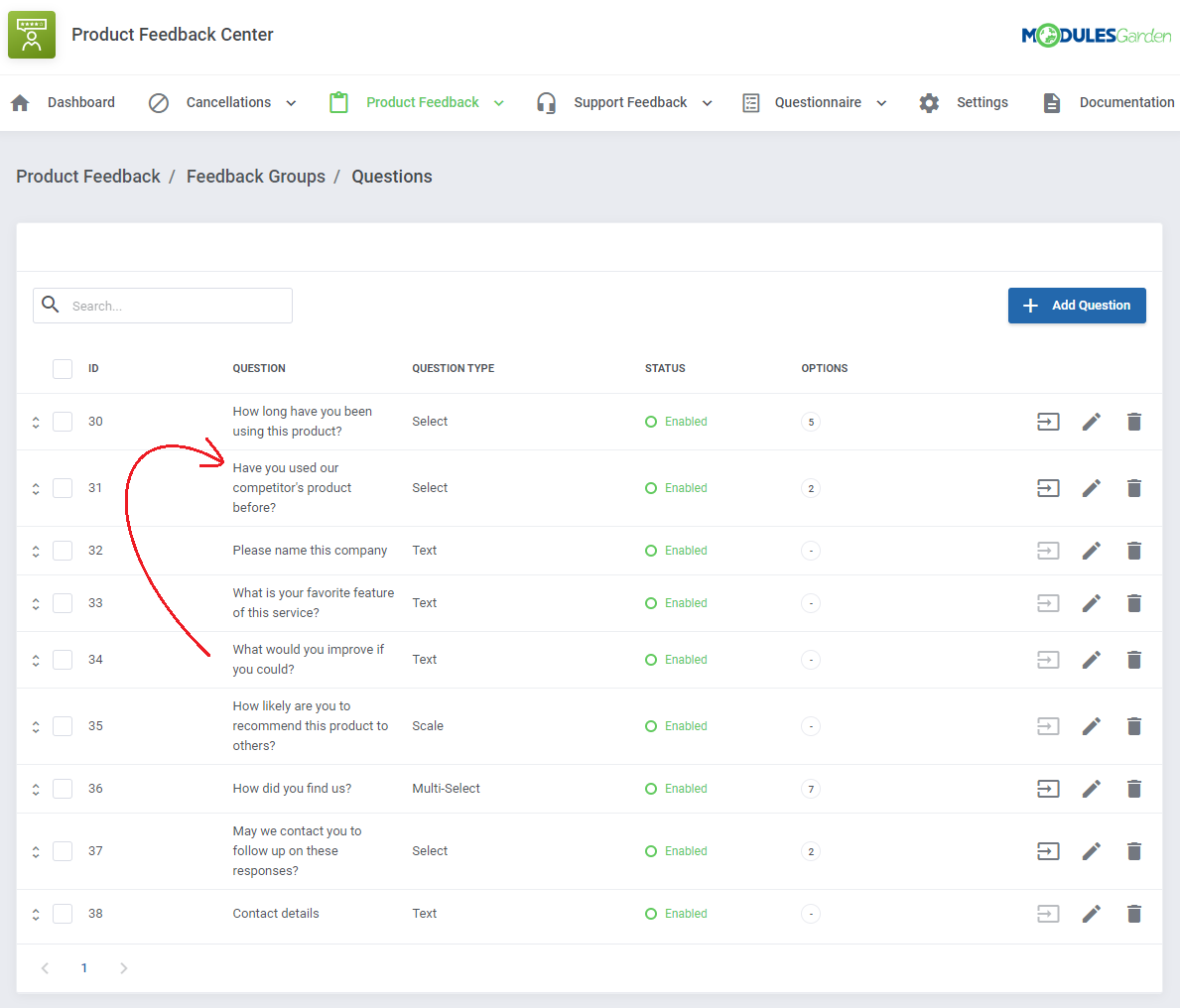Viewport: 1180px width, 1008px height.
Task: Edit question 31 with pencil icon
Action: click(1092, 488)
